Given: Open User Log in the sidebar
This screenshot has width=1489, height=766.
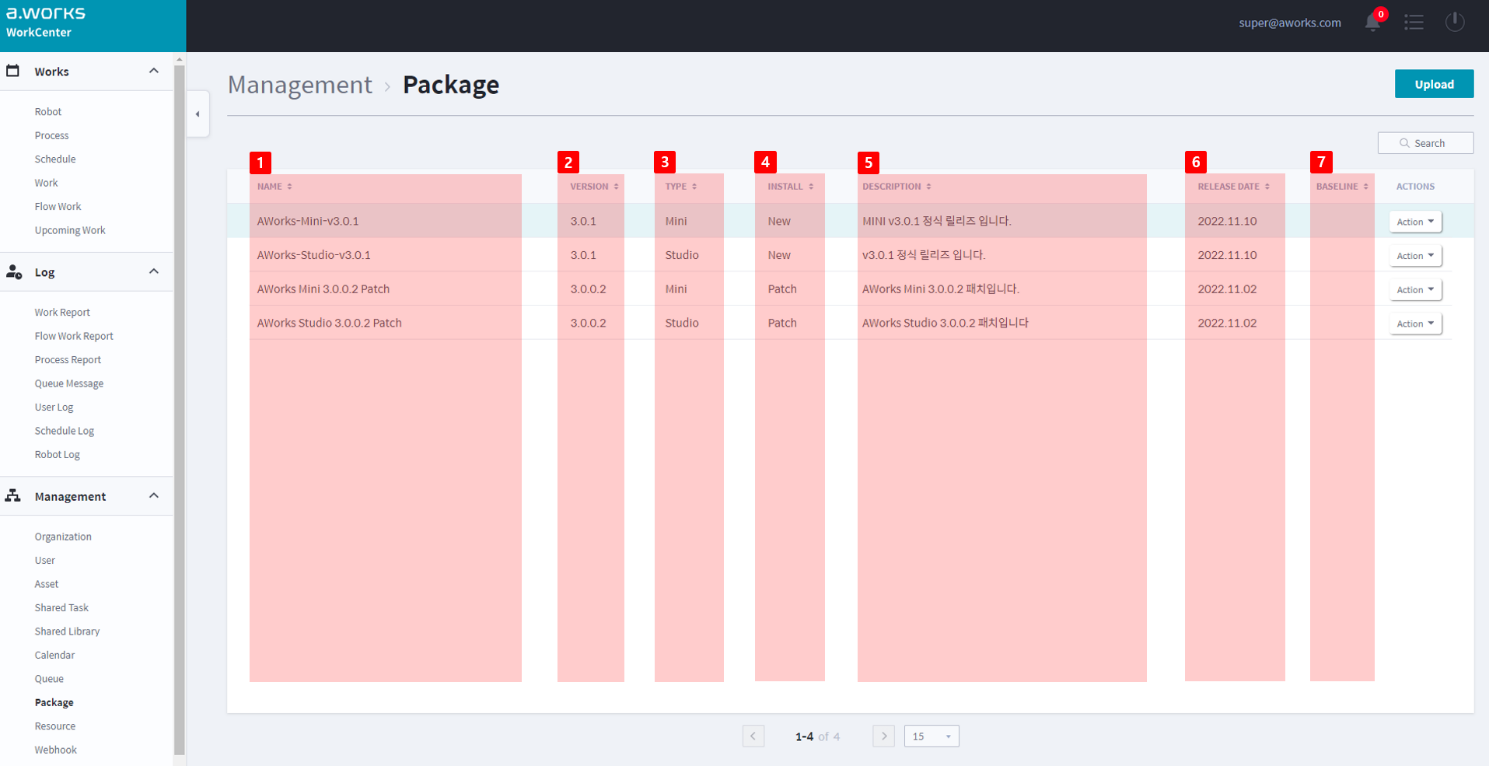Looking at the screenshot, I should (54, 407).
